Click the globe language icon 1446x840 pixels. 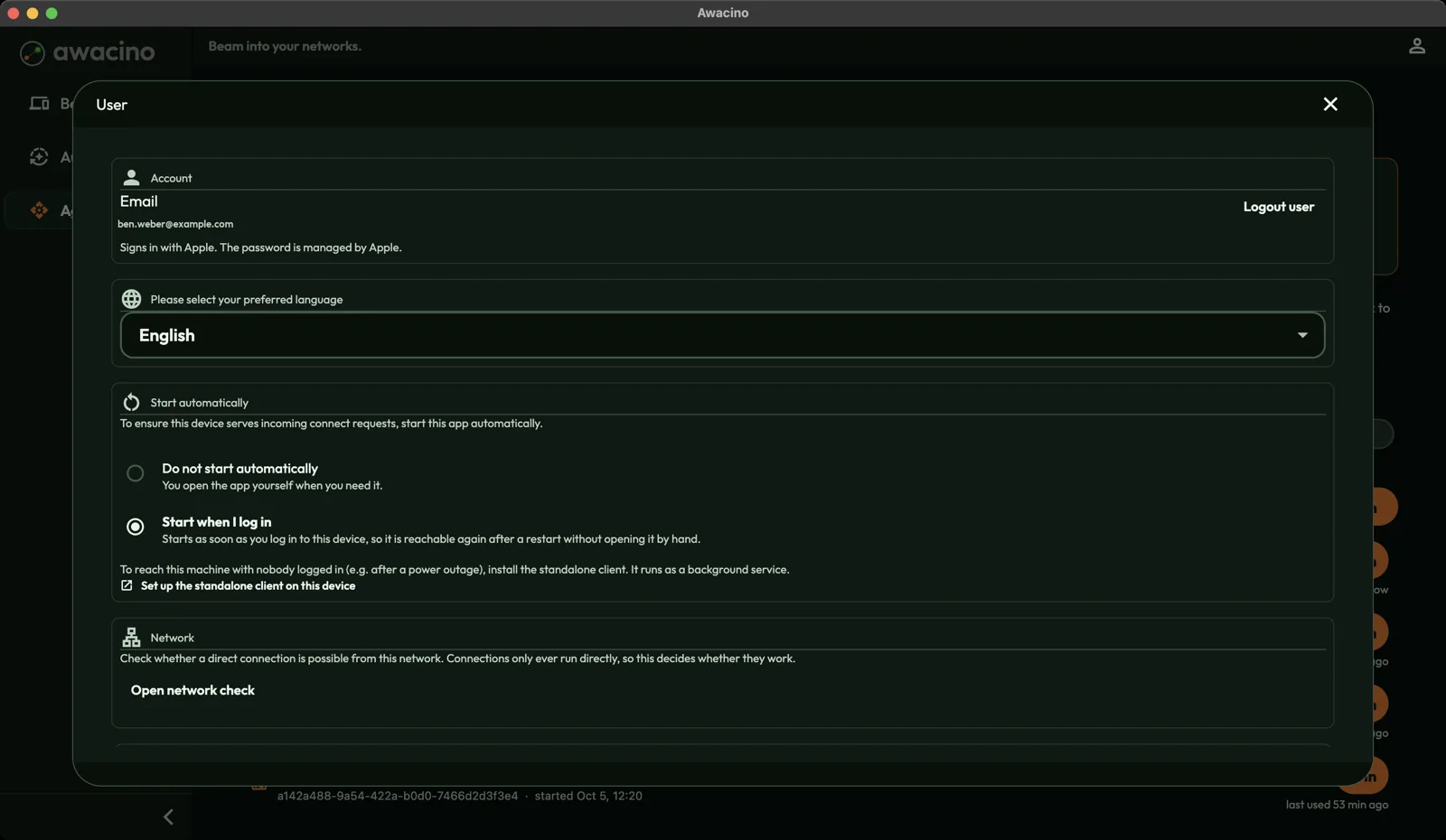coord(131,299)
